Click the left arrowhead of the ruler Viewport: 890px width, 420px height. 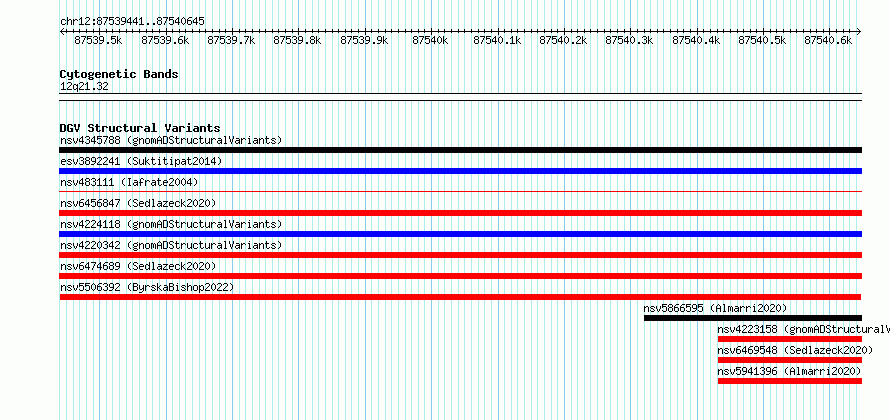click(62, 31)
